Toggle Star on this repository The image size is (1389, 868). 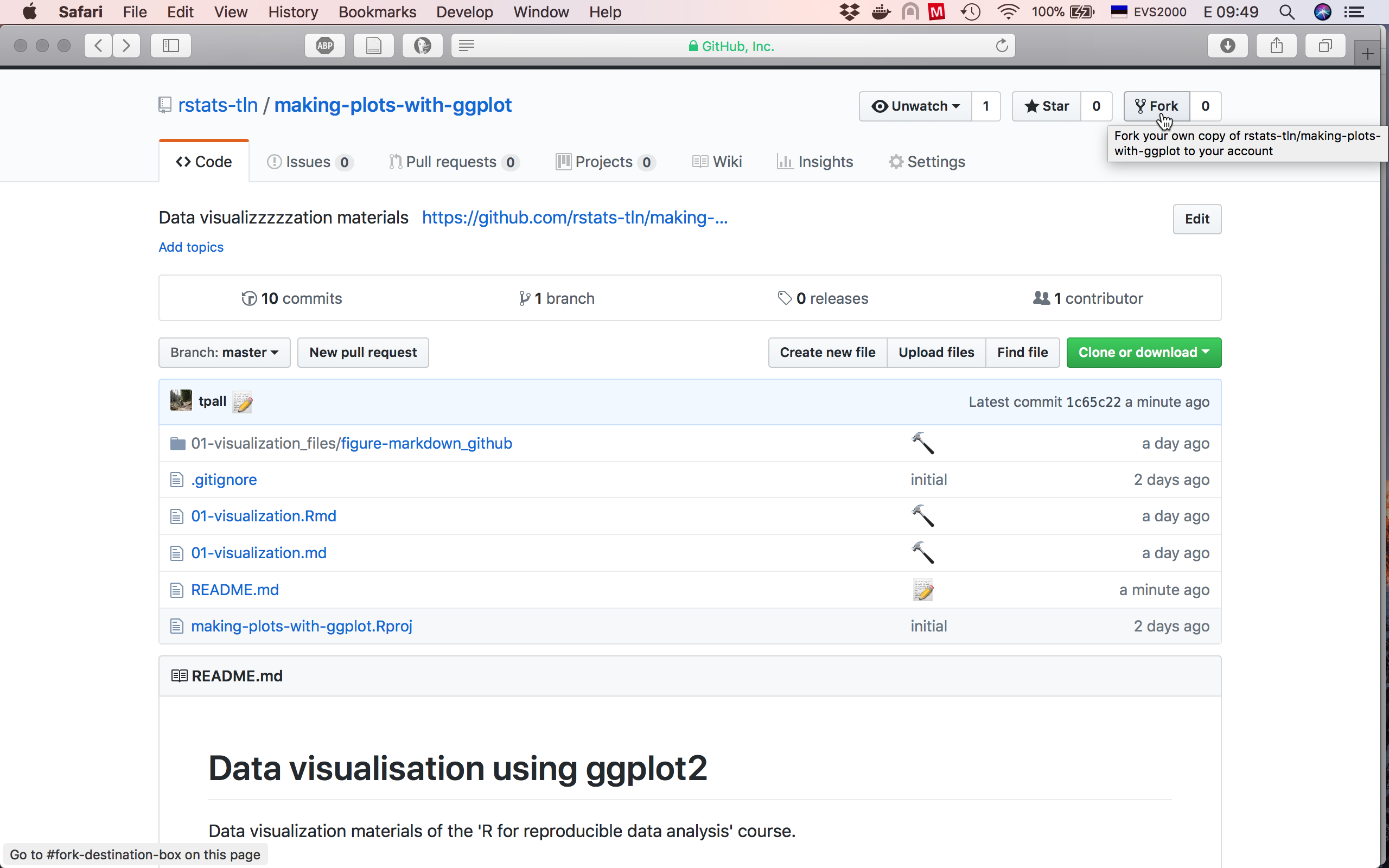(x=1046, y=106)
